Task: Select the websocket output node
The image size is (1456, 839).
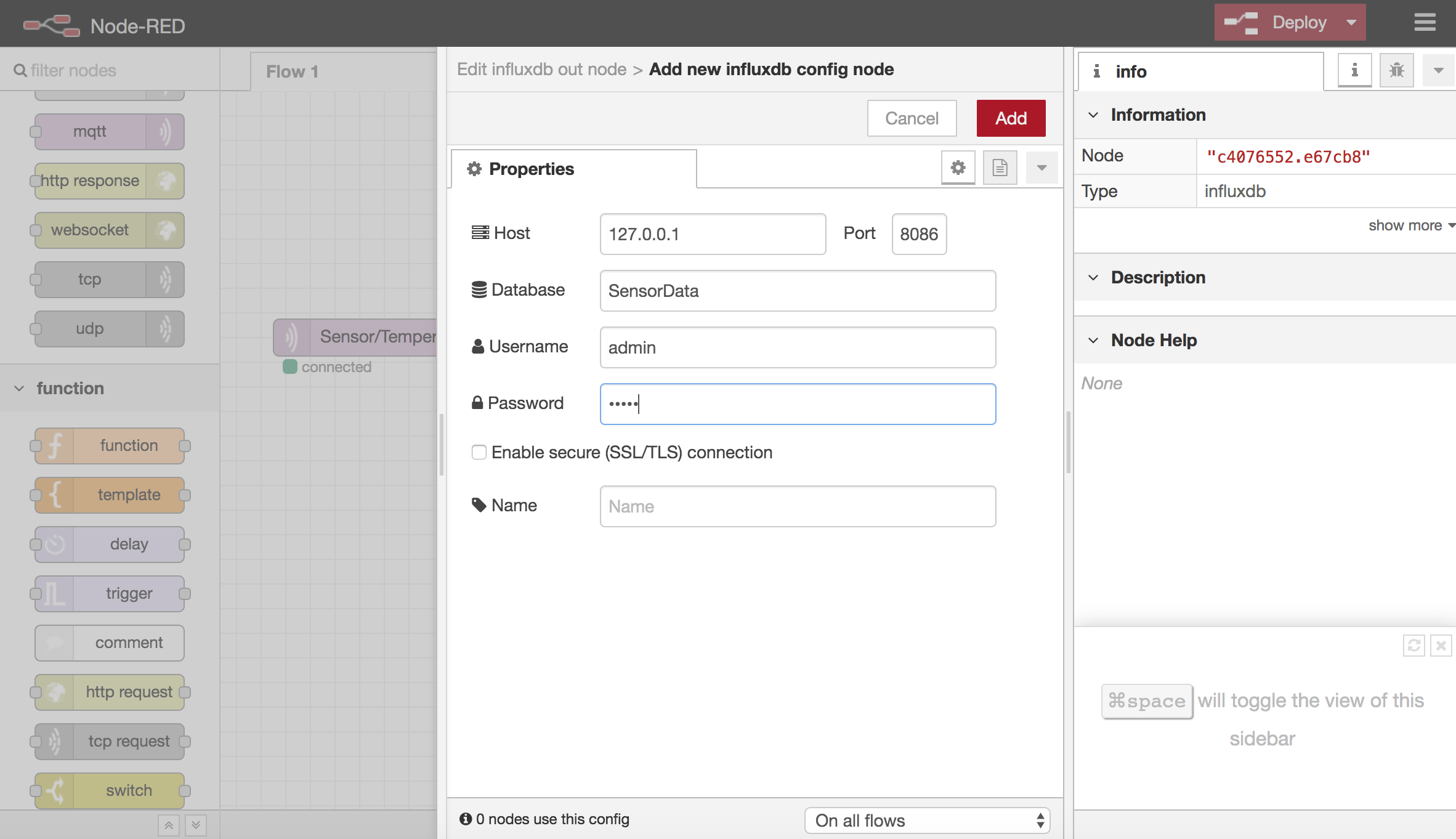Action: 109,230
